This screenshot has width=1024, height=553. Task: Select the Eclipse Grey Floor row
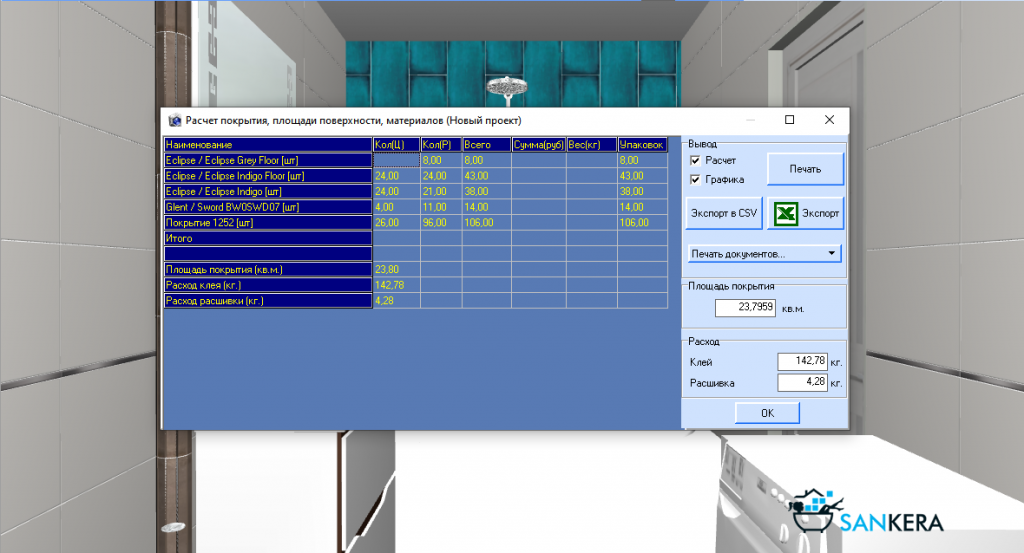tap(266, 160)
